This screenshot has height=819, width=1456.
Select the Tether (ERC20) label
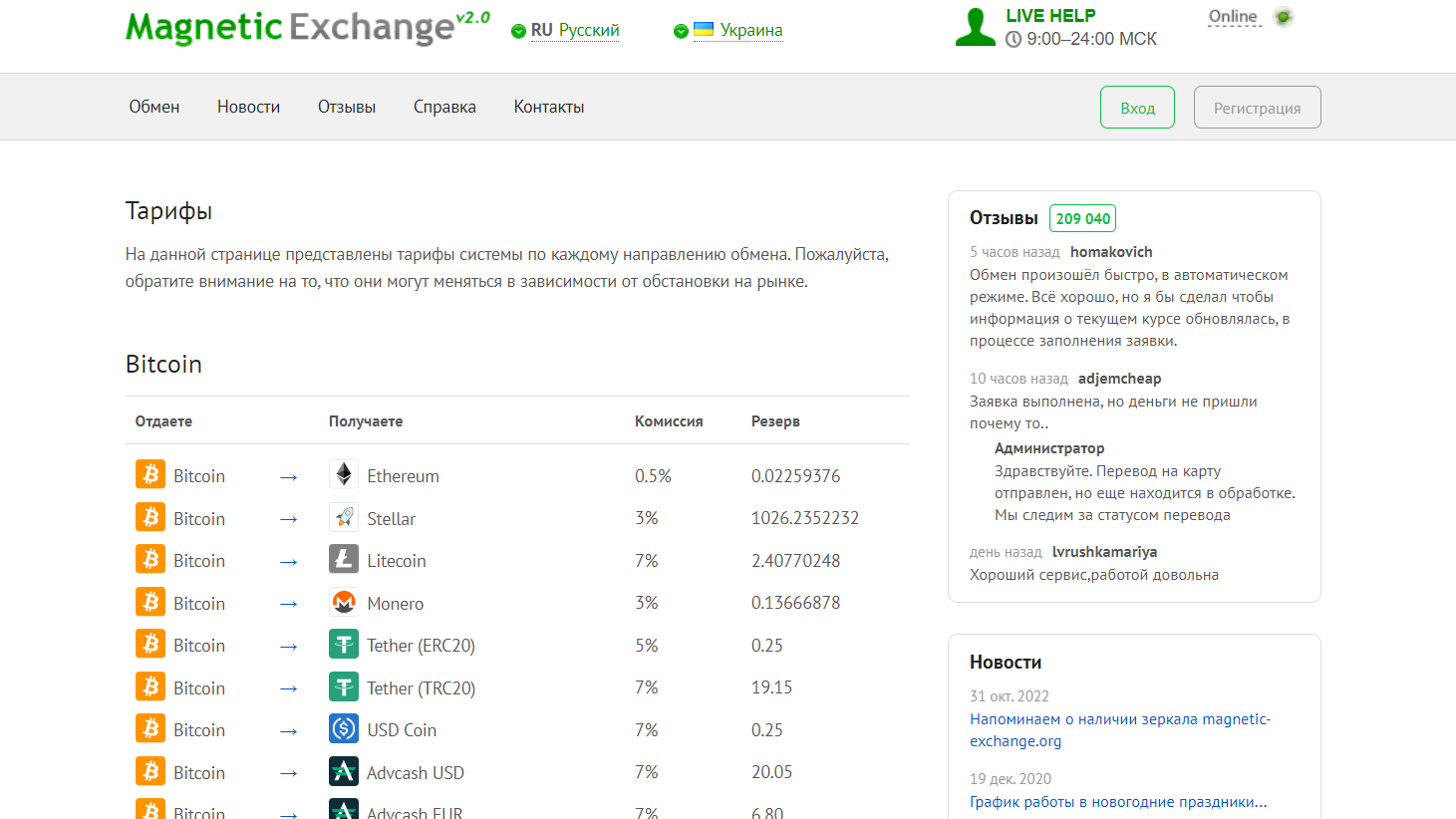[421, 646]
